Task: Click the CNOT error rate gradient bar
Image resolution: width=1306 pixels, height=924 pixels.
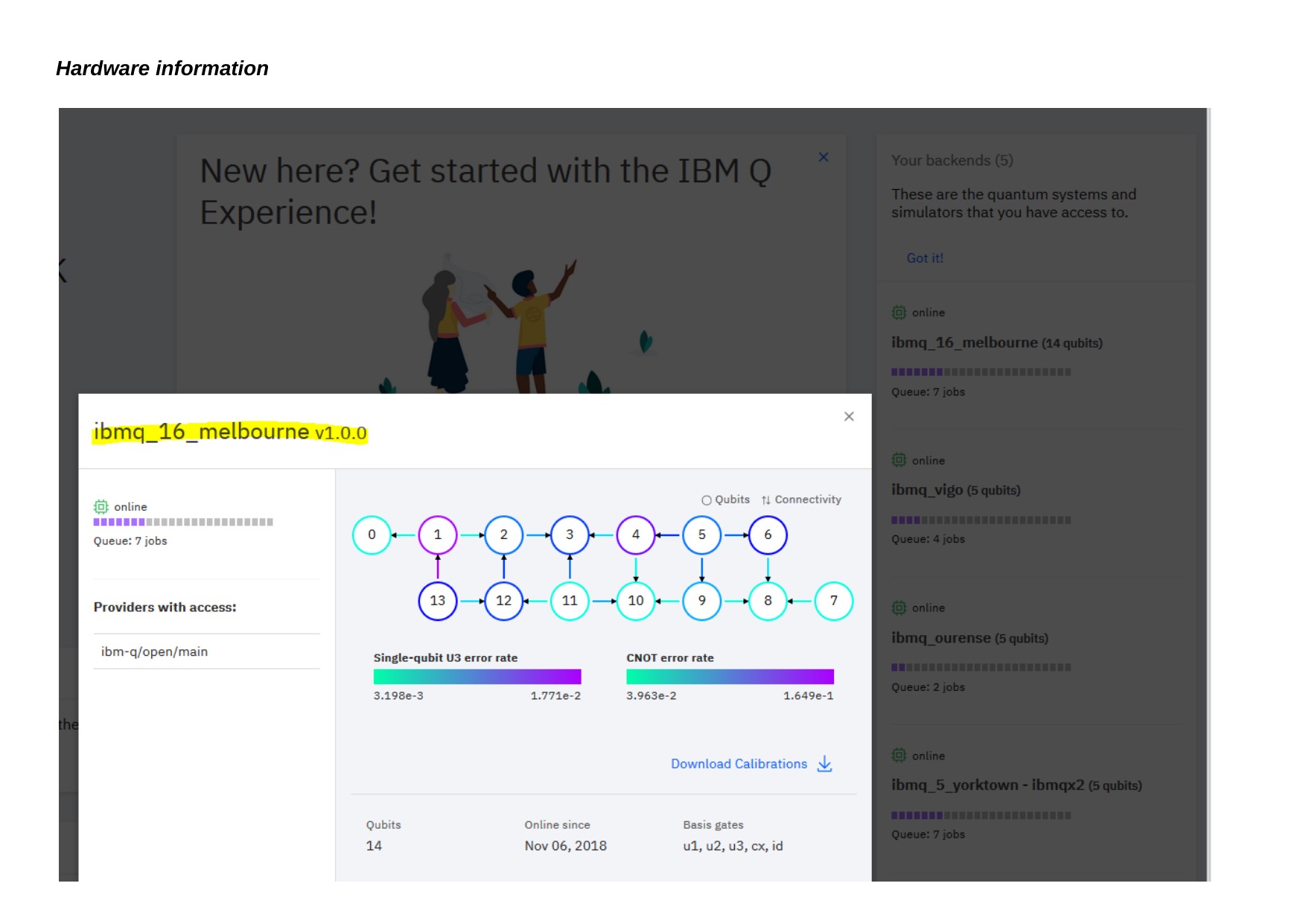Action: click(x=729, y=676)
